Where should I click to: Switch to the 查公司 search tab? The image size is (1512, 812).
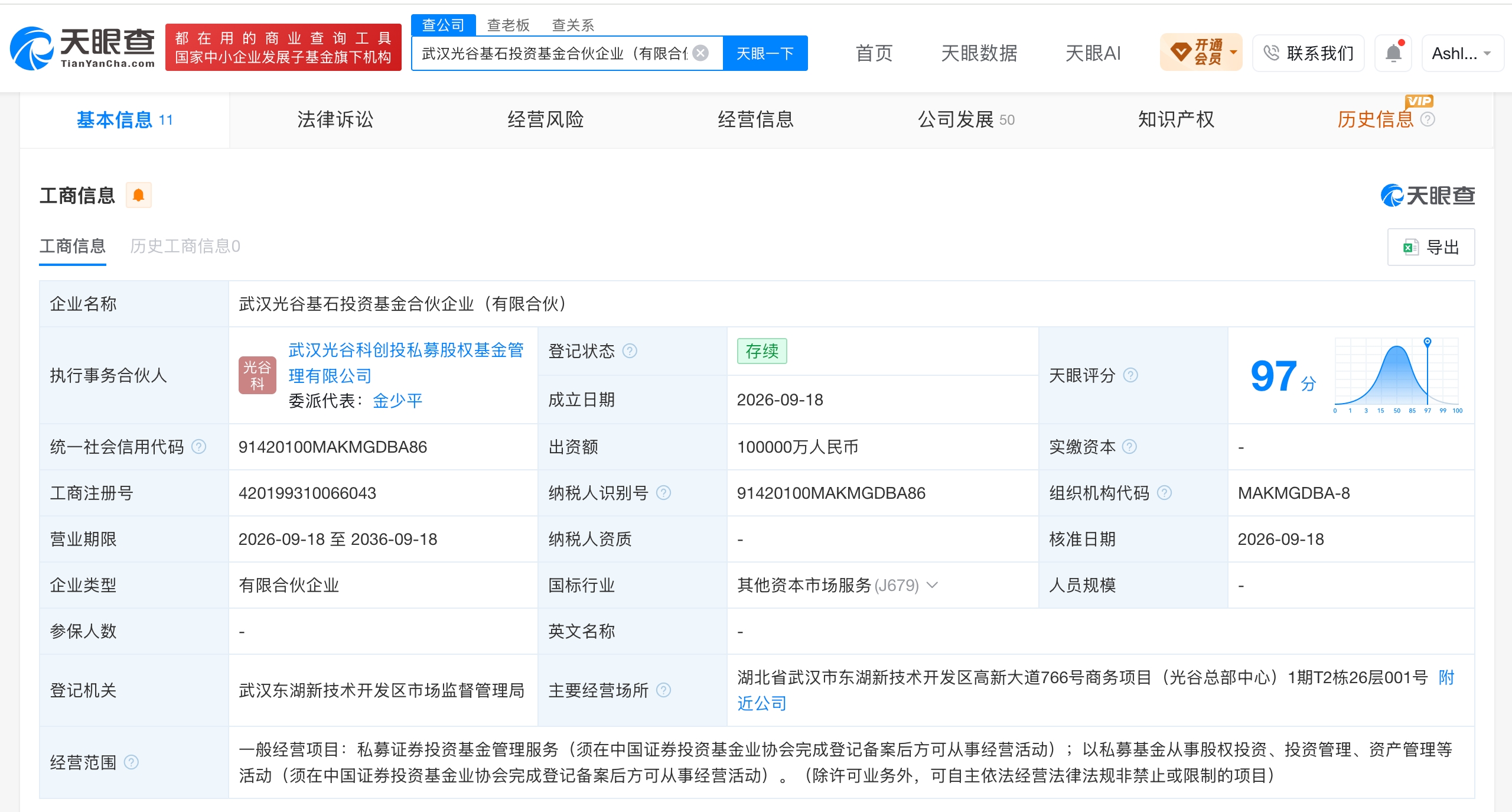444,25
